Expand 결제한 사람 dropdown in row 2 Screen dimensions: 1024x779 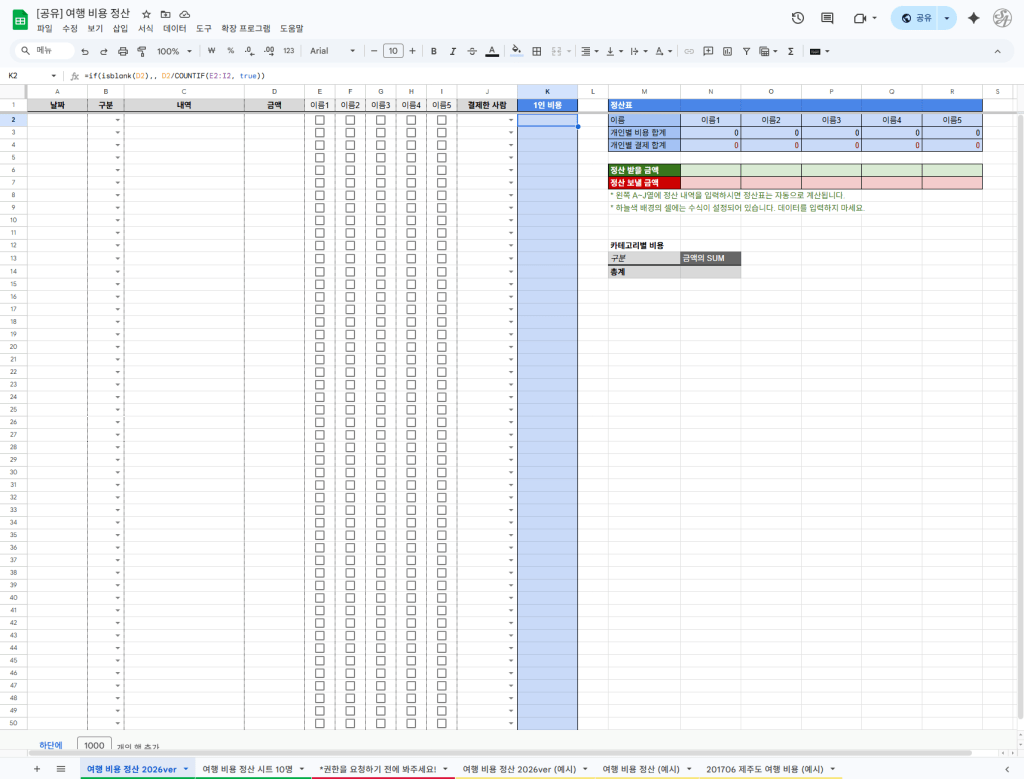(x=510, y=121)
